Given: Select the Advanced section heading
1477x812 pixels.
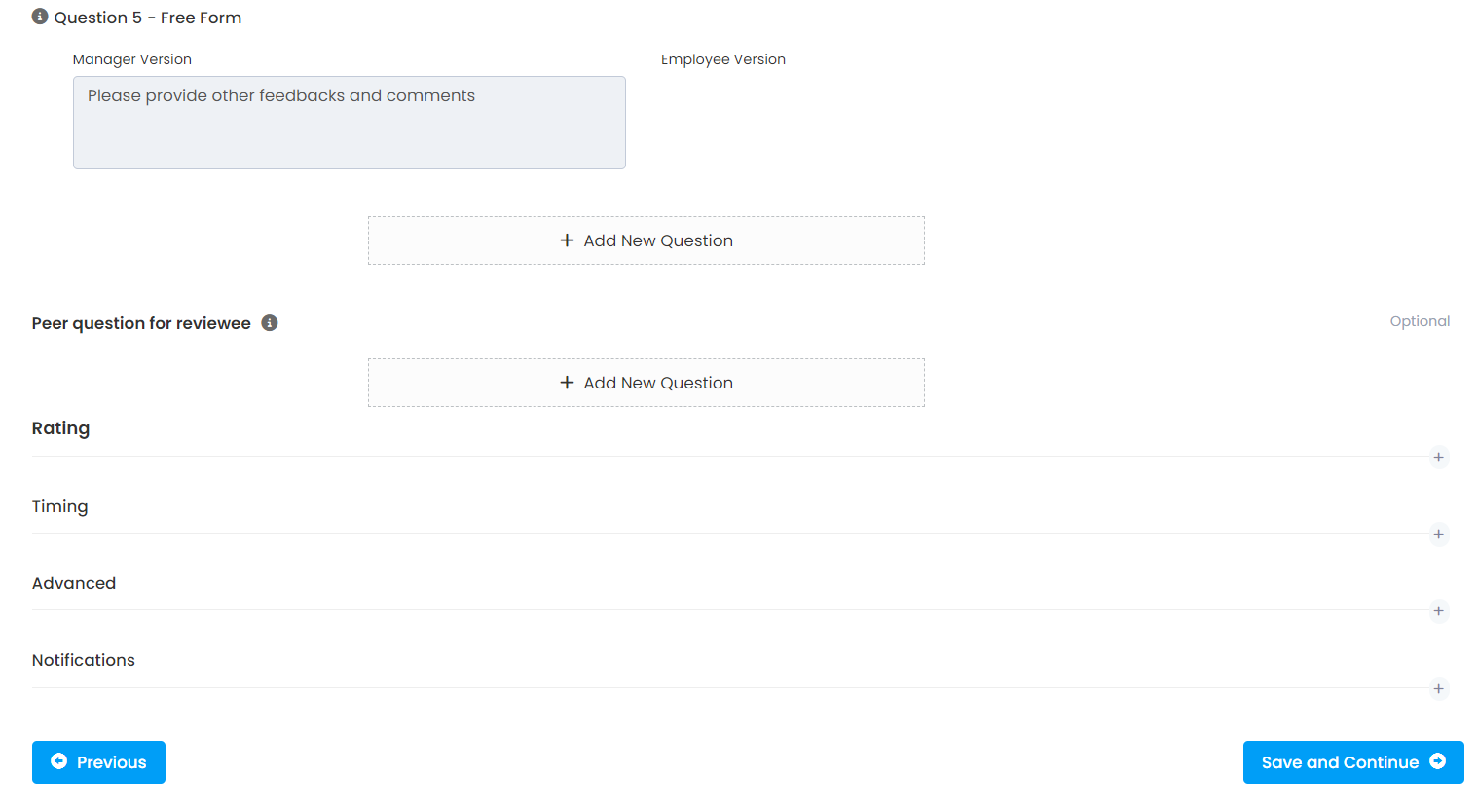Looking at the screenshot, I should 74,583.
